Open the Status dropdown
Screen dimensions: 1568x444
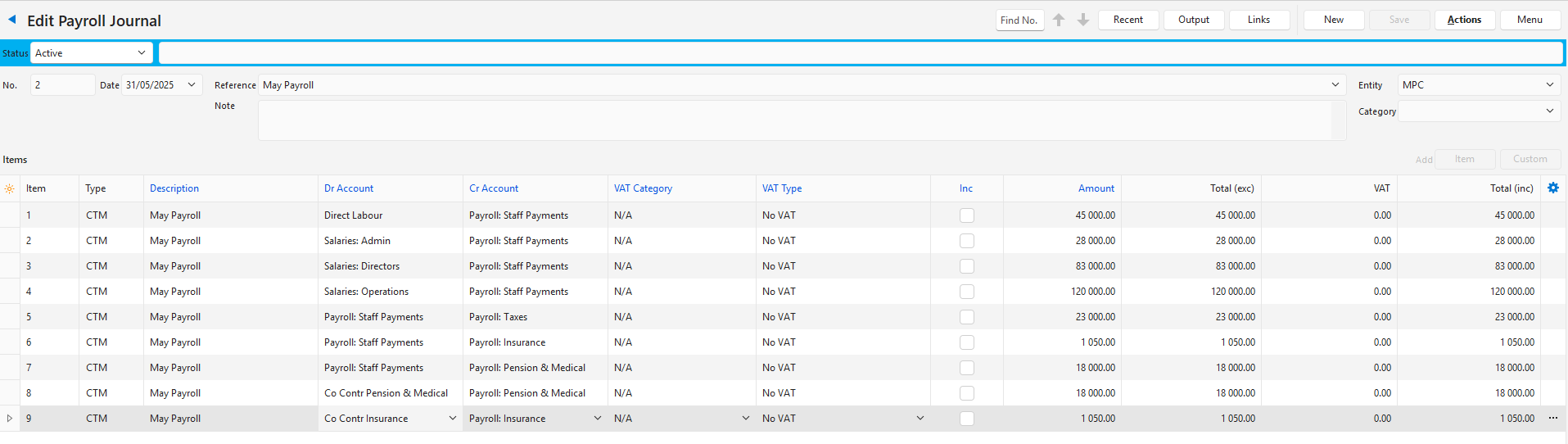(x=142, y=53)
